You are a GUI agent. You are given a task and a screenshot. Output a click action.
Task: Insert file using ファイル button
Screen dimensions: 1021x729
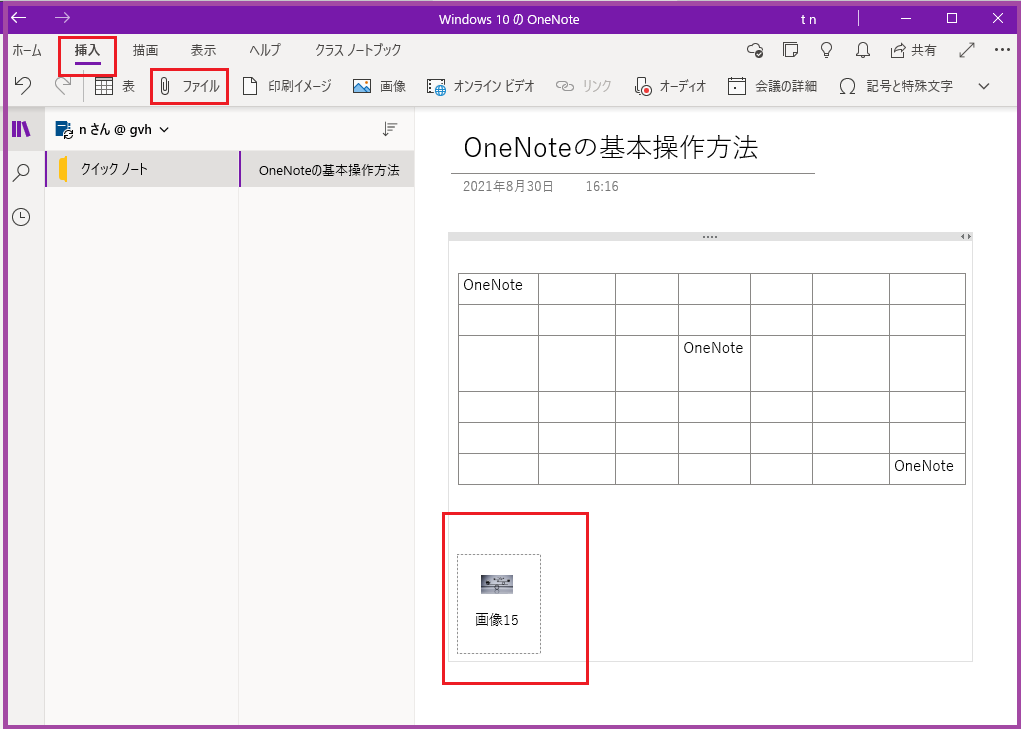click(190, 86)
